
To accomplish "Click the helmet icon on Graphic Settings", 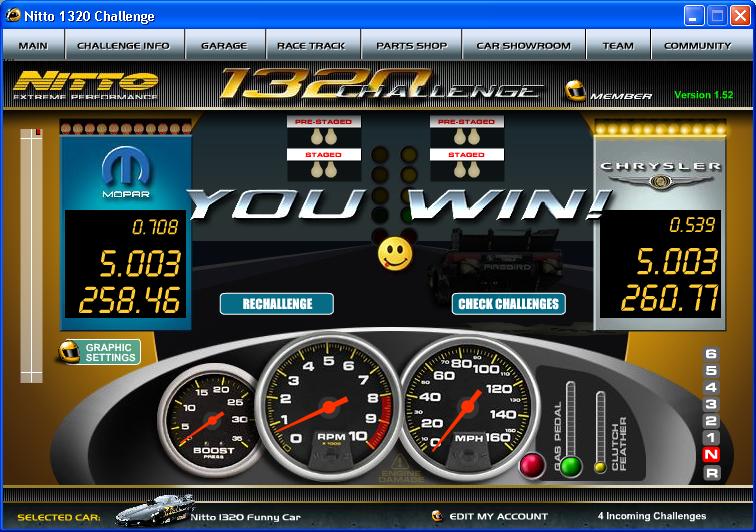I will 69,352.
